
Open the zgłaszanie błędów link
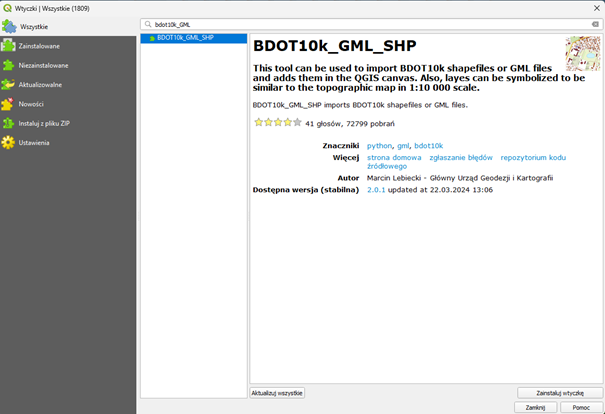pos(460,157)
